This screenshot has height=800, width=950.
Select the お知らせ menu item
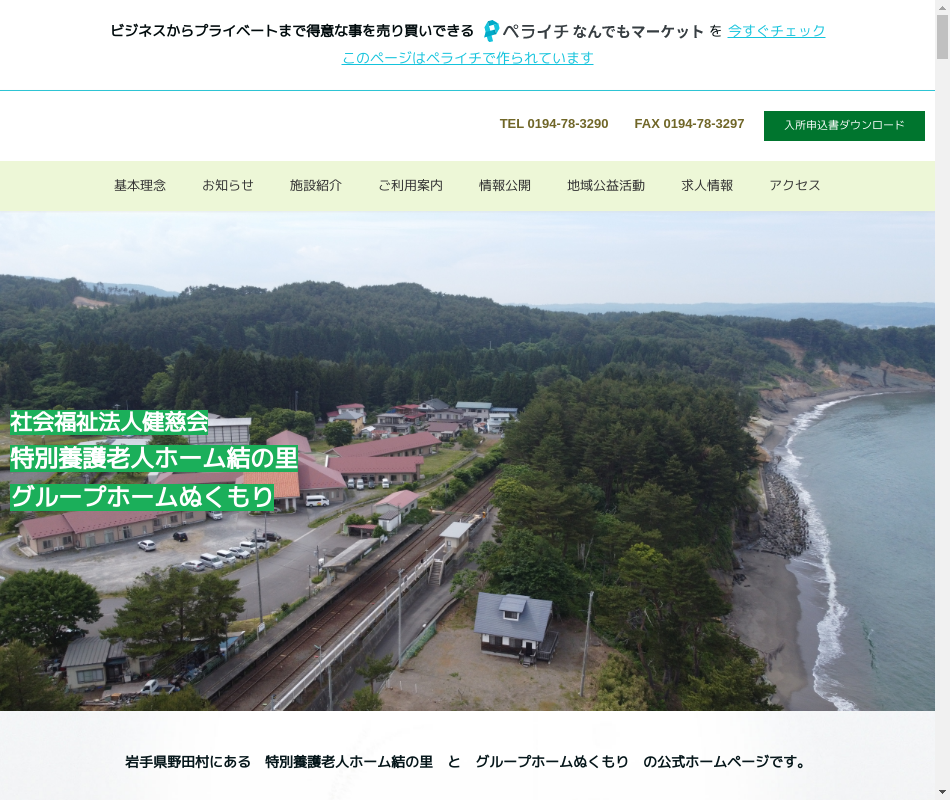click(x=228, y=185)
